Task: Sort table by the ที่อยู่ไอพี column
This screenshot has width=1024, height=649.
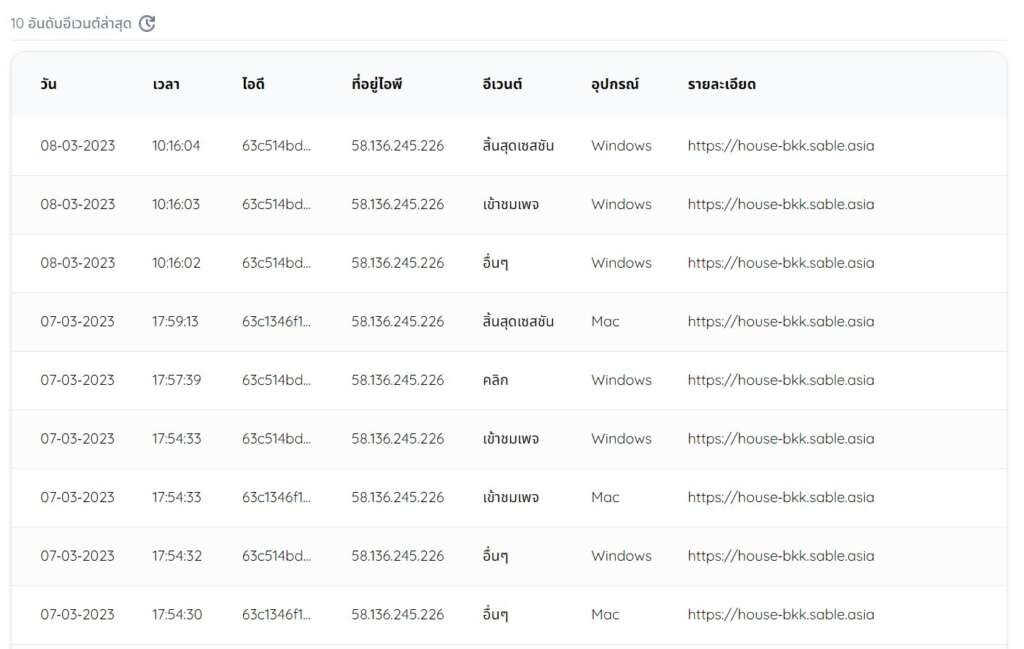Action: [376, 84]
